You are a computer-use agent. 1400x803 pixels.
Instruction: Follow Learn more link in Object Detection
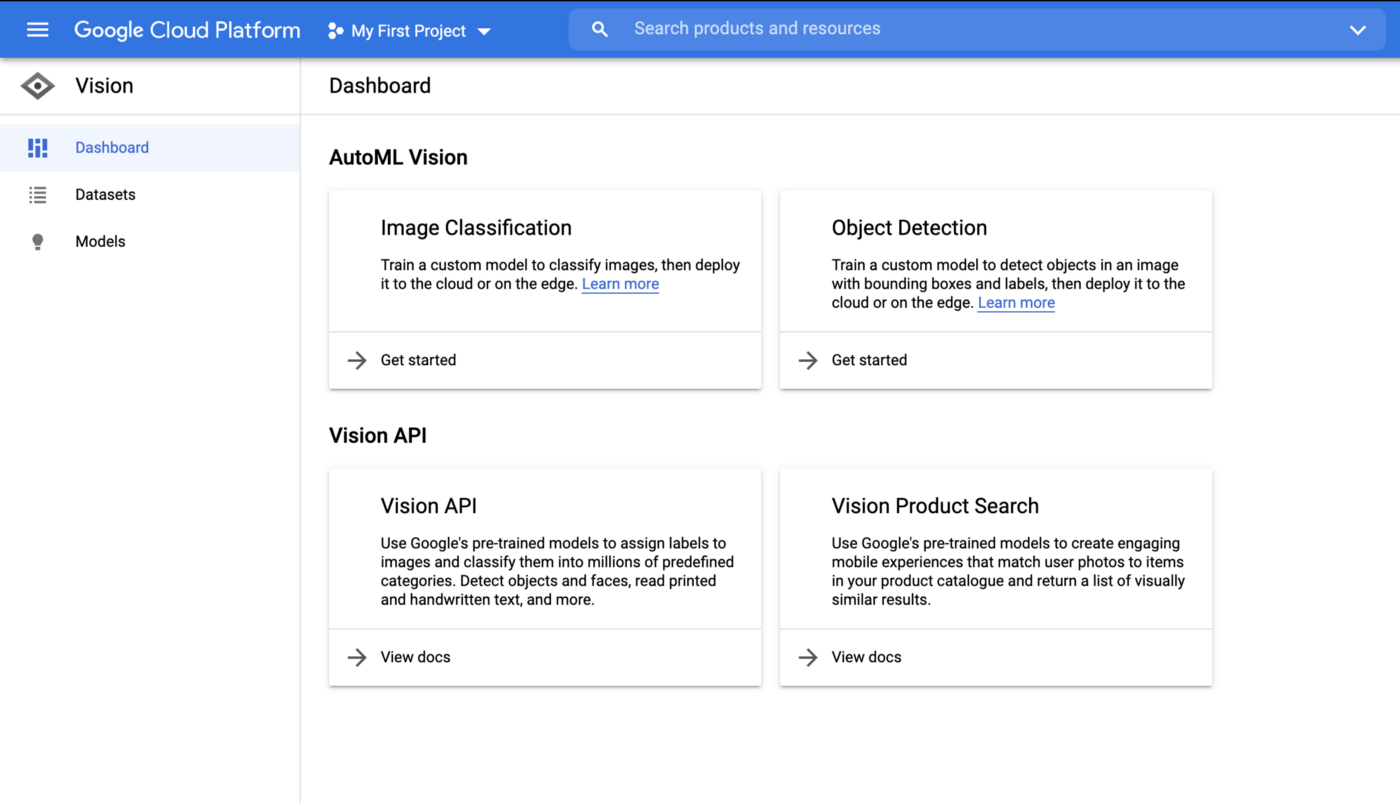coord(1016,303)
